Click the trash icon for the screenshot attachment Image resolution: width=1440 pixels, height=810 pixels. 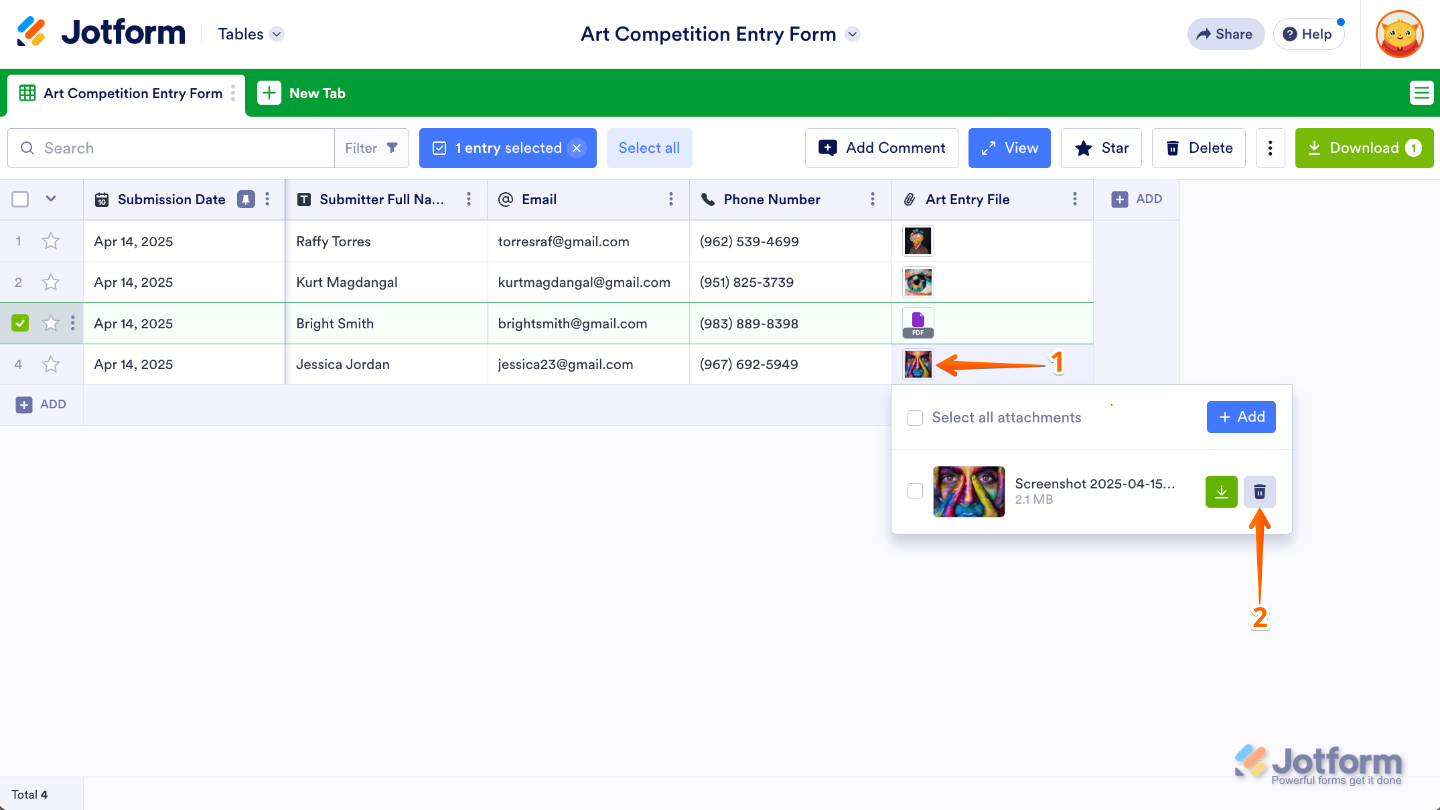point(1260,492)
